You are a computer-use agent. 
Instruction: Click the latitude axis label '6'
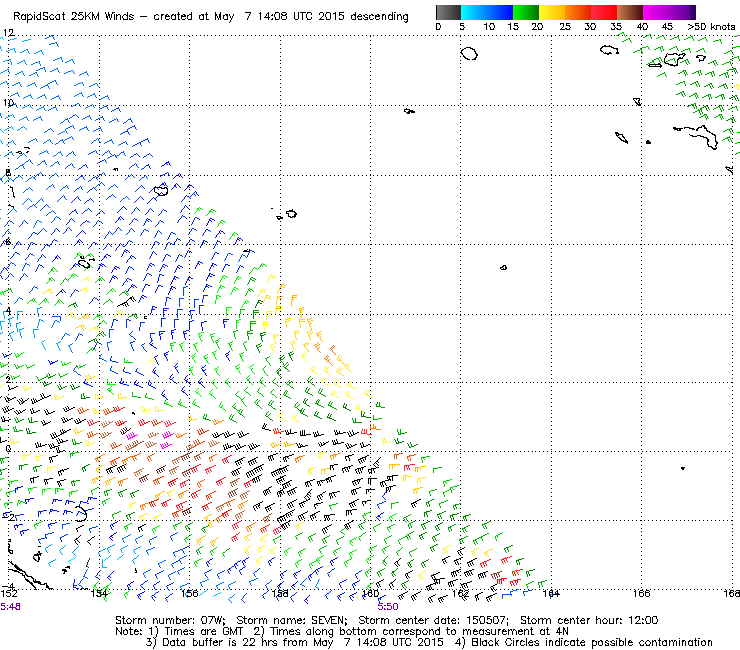pyautogui.click(x=8, y=242)
